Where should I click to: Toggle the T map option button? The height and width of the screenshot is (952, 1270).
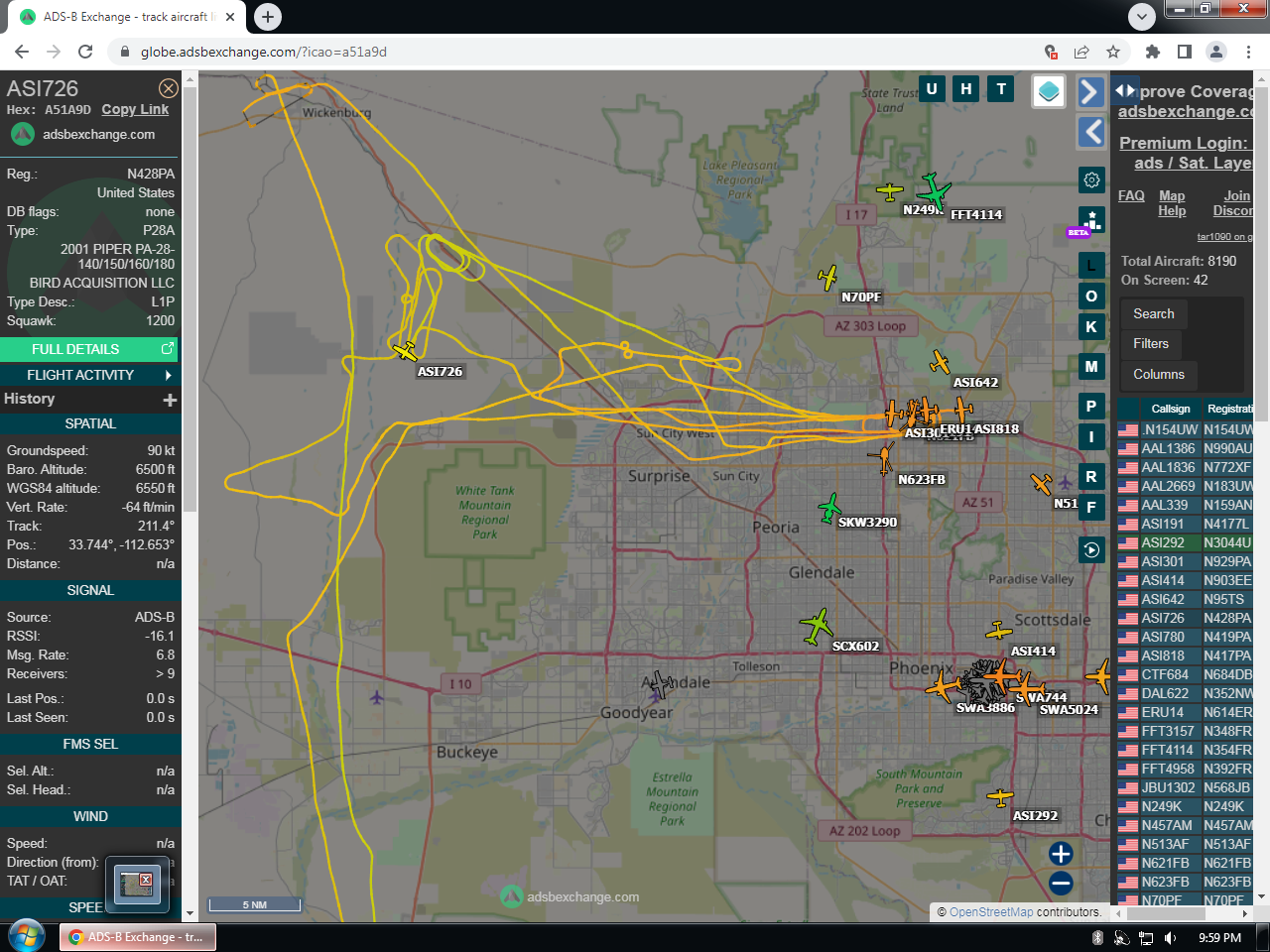(x=1001, y=89)
